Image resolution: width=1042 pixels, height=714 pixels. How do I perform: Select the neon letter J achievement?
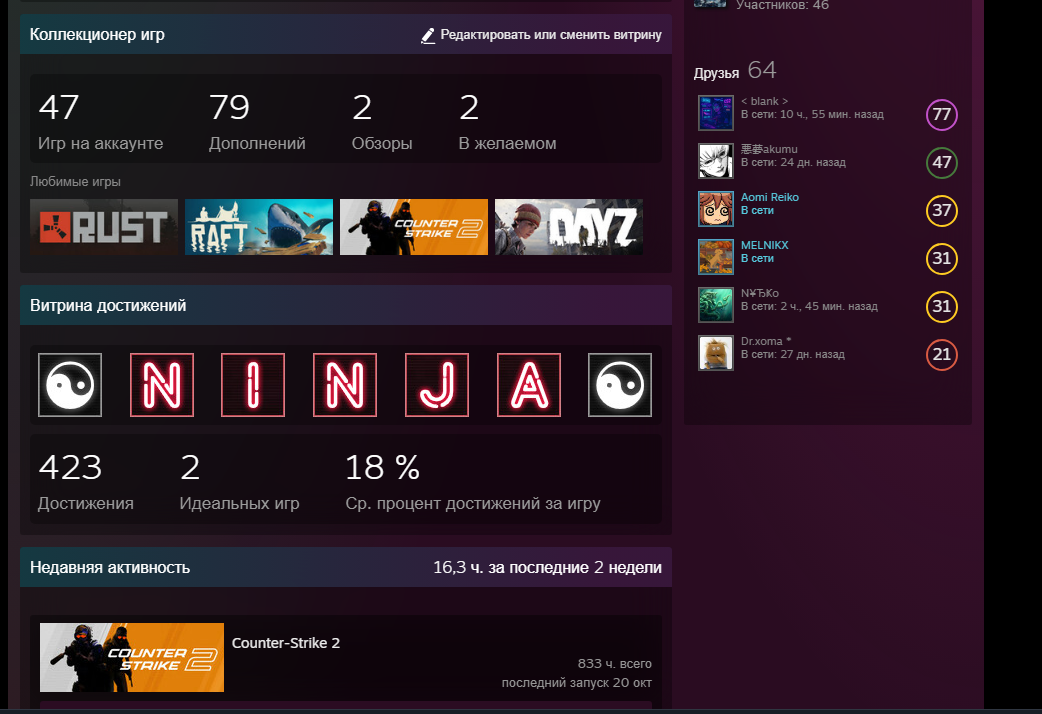pyautogui.click(x=437, y=385)
